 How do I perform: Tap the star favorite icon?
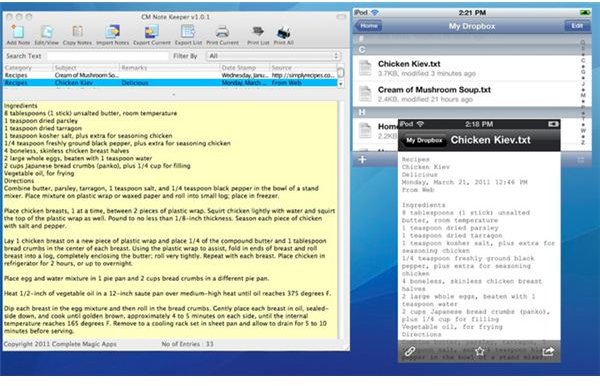point(479,351)
